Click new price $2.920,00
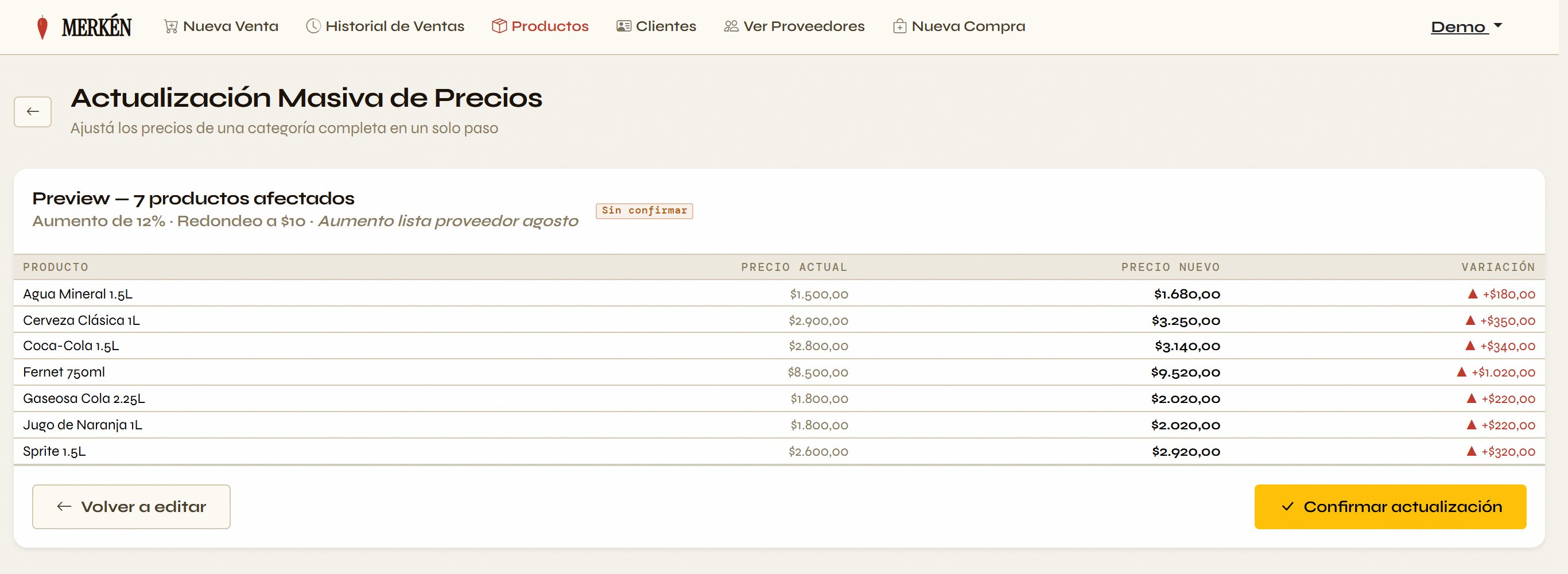Image resolution: width=1568 pixels, height=574 pixels. click(x=1186, y=452)
